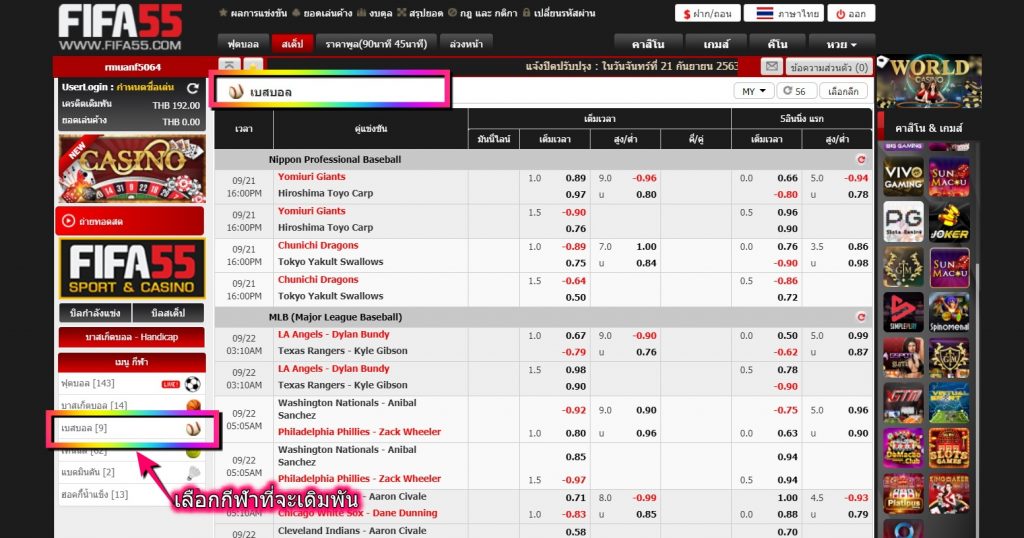Click the ออก logout button
This screenshot has width=1024, height=538.
pos(851,13)
